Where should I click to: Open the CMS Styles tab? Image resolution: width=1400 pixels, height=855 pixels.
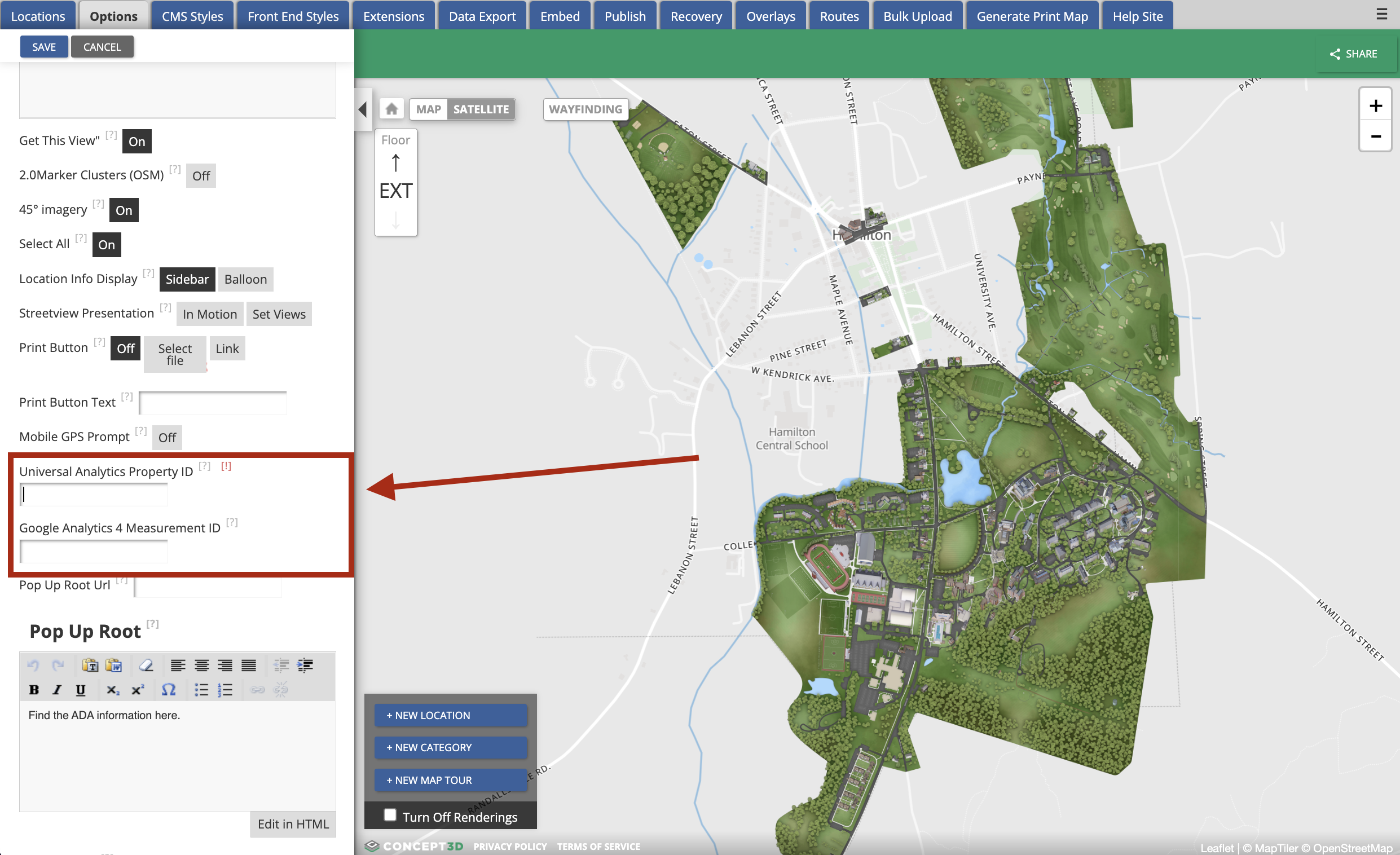(192, 16)
